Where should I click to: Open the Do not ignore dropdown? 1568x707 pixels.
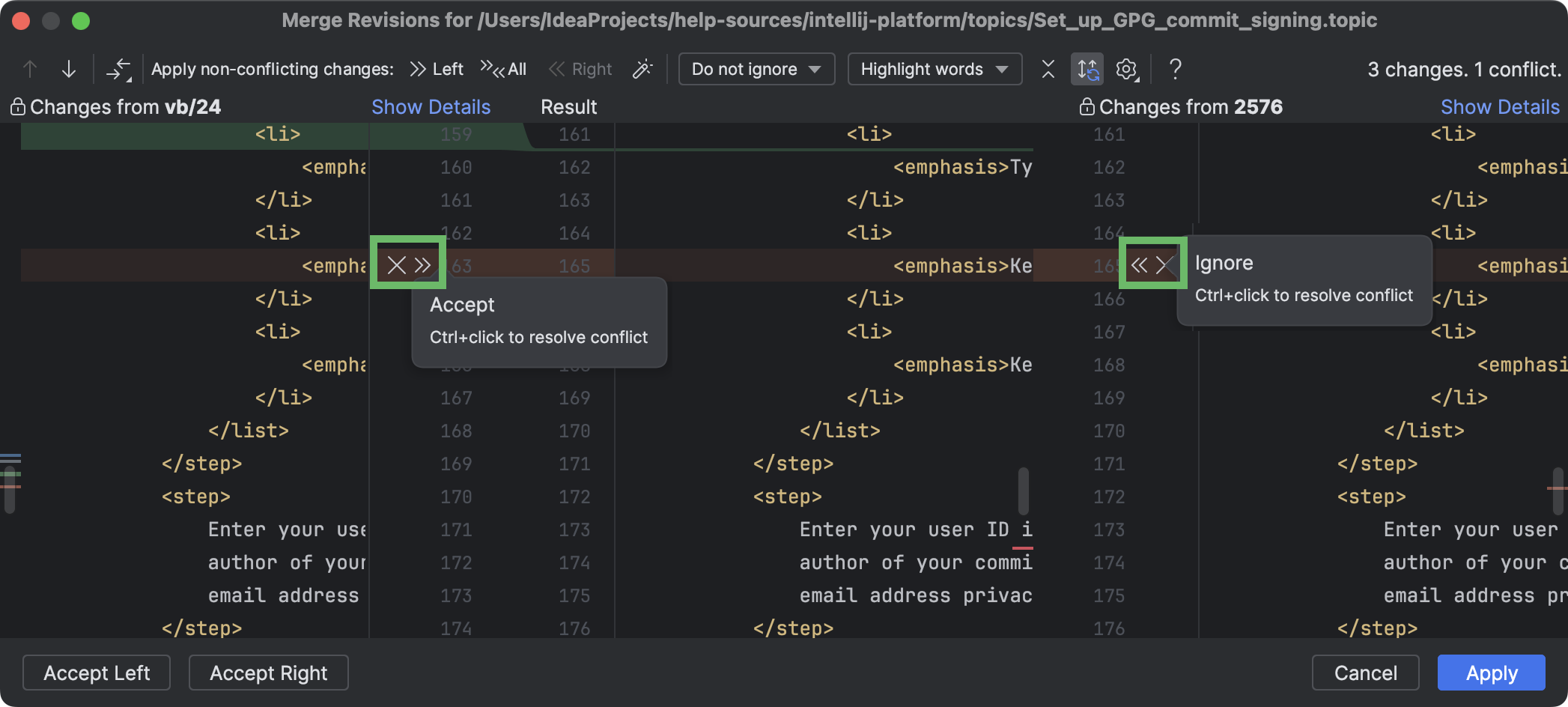coord(756,69)
